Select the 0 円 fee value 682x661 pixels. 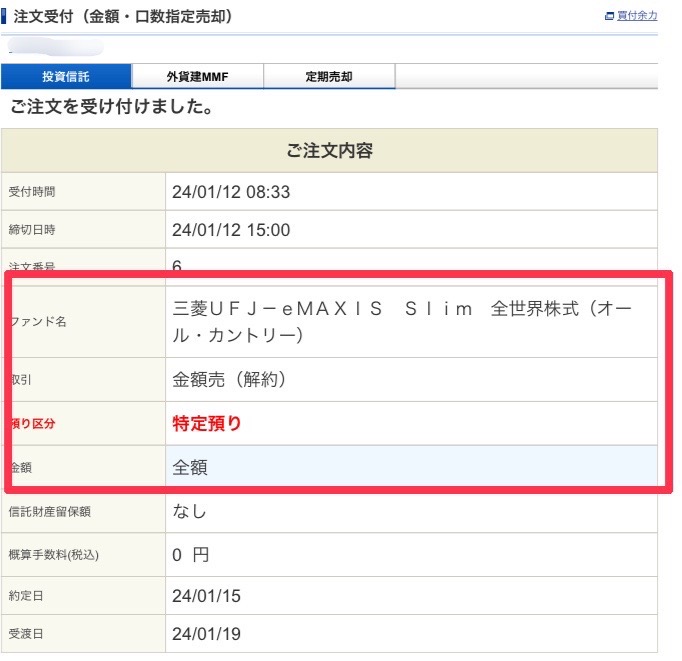191,555
